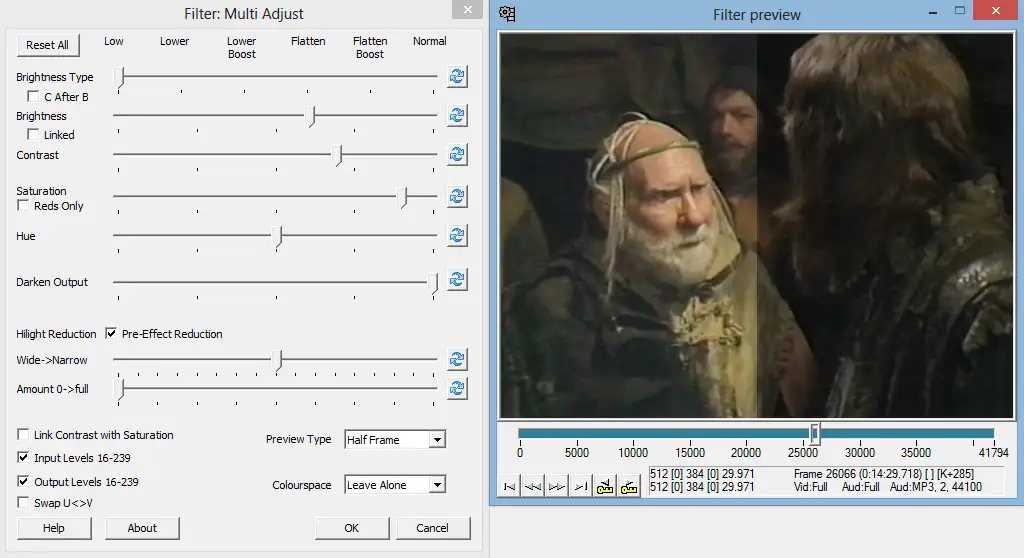Viewport: 1024px width, 558px height.
Task: Go to previous key frame (left key icon)
Action: click(x=605, y=487)
